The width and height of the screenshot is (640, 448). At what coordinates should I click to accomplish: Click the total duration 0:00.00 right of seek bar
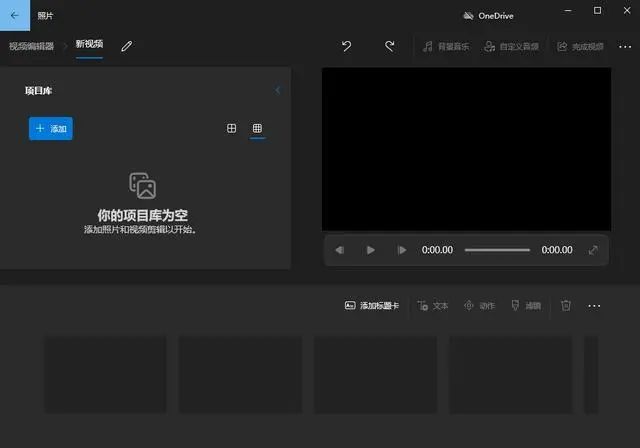tap(557, 250)
